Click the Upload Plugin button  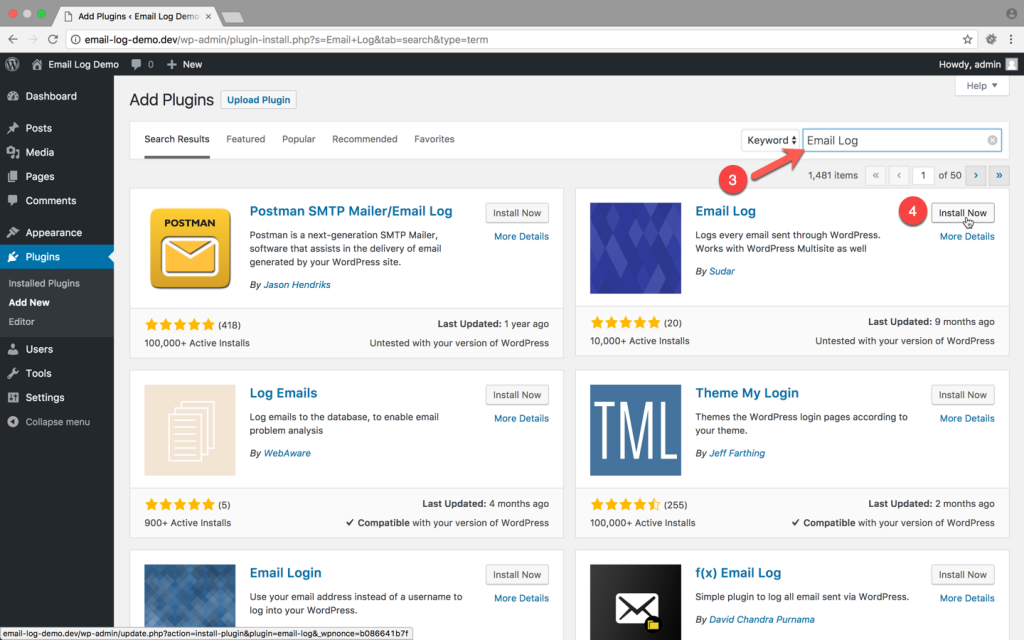[x=259, y=100]
